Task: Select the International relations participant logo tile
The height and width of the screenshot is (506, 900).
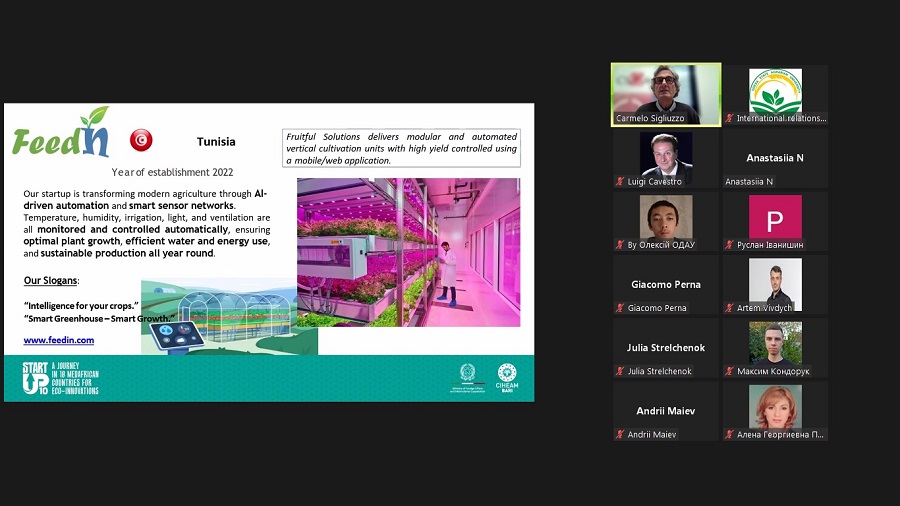Action: coord(775,90)
